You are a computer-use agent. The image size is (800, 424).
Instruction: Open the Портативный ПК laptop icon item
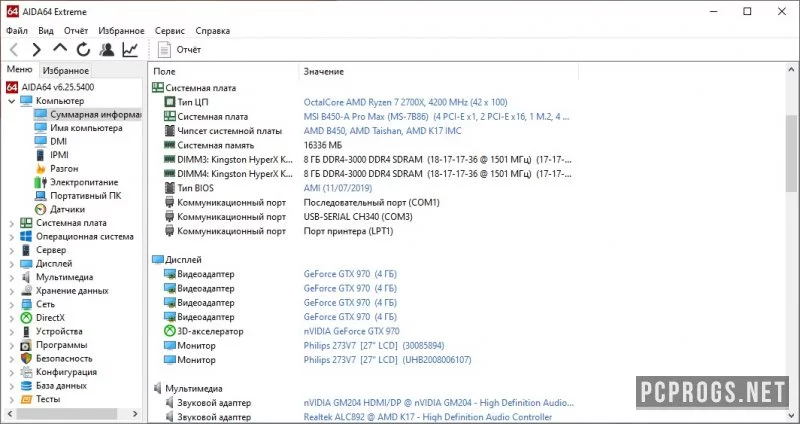40,196
